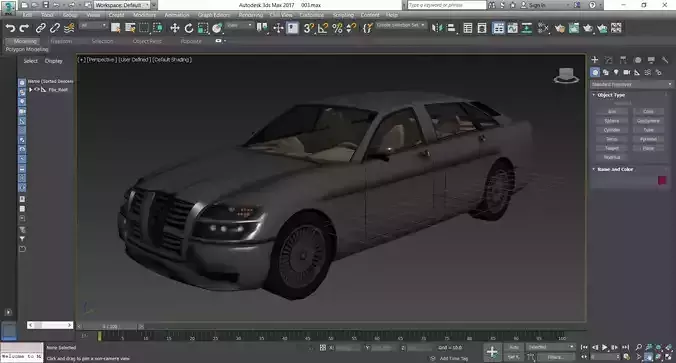This screenshot has width=676, height=363.
Task: Click the Bind to Space Warp icon
Action: pos(69,28)
